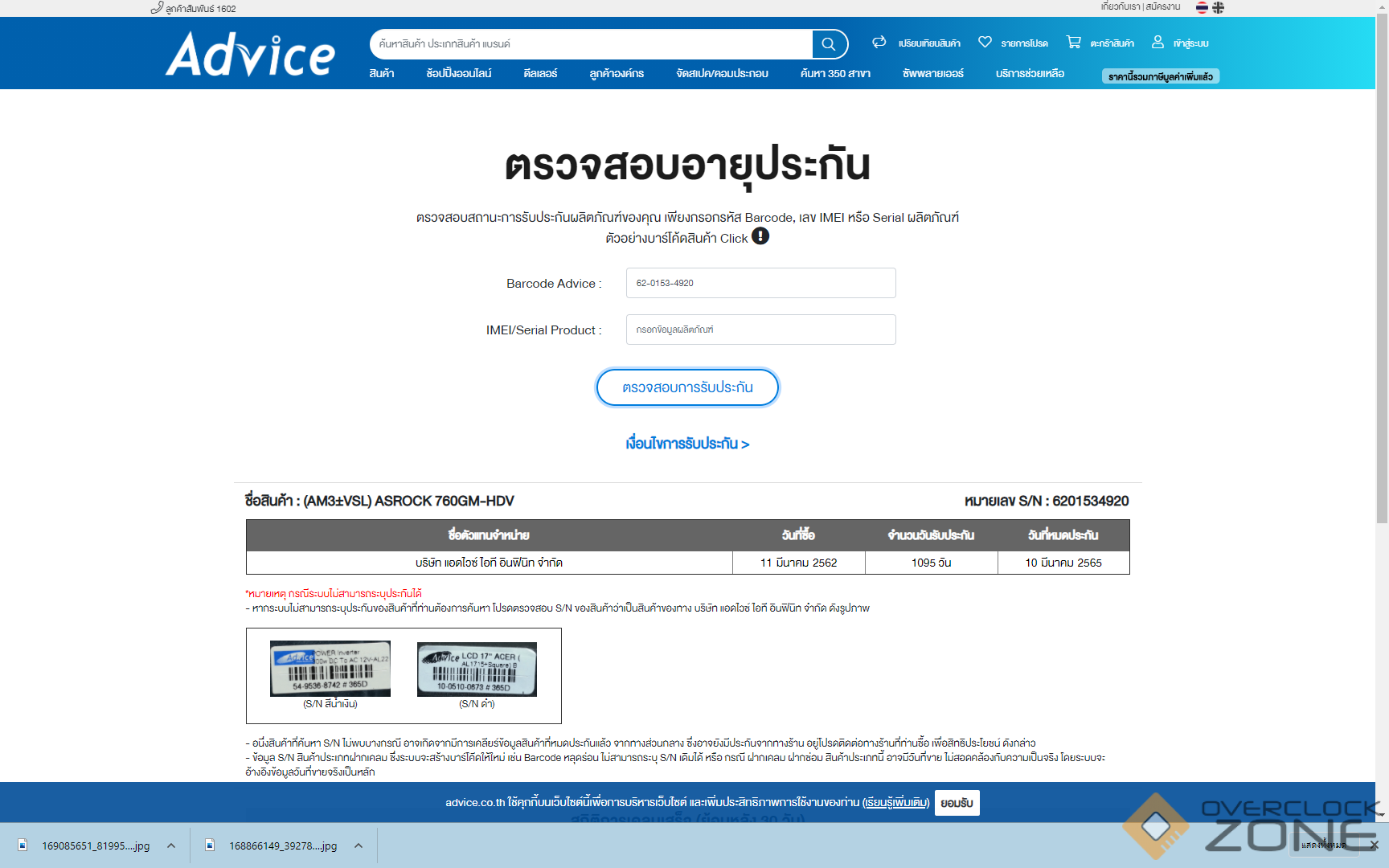Click the customer service phone icon

click(157, 8)
